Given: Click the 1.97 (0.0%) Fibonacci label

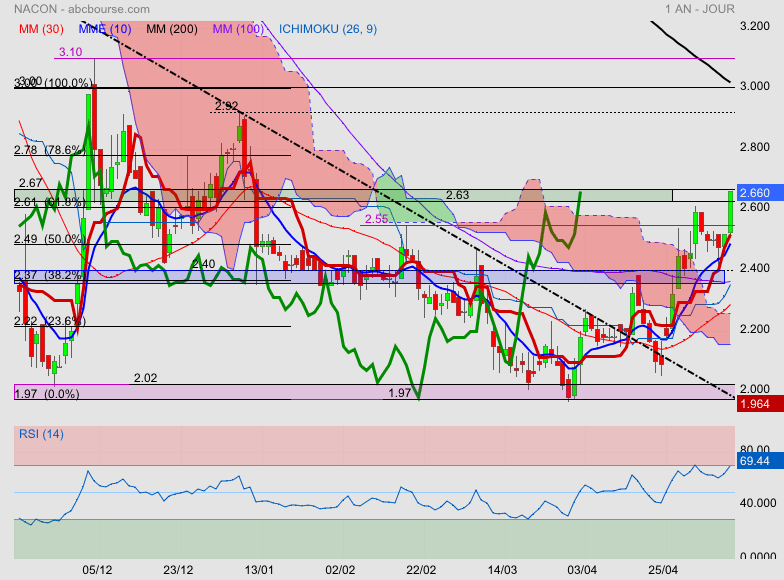Looking at the screenshot, I should [x=46, y=394].
